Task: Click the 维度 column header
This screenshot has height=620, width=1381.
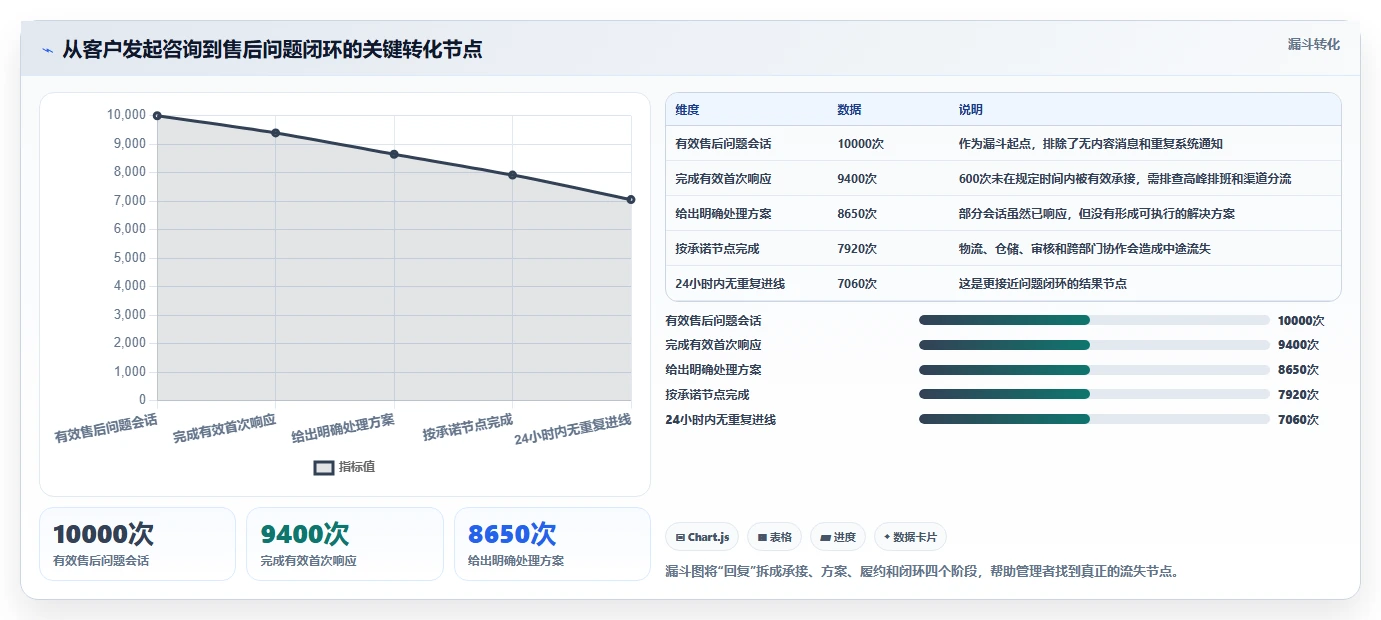Action: pos(687,110)
